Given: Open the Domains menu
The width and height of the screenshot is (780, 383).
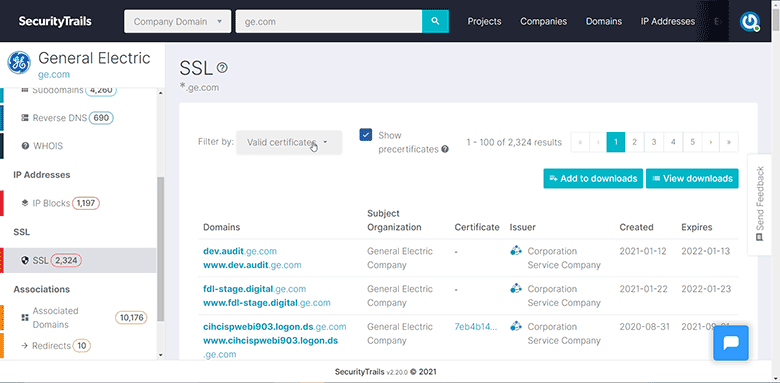Looking at the screenshot, I should pos(604,21).
